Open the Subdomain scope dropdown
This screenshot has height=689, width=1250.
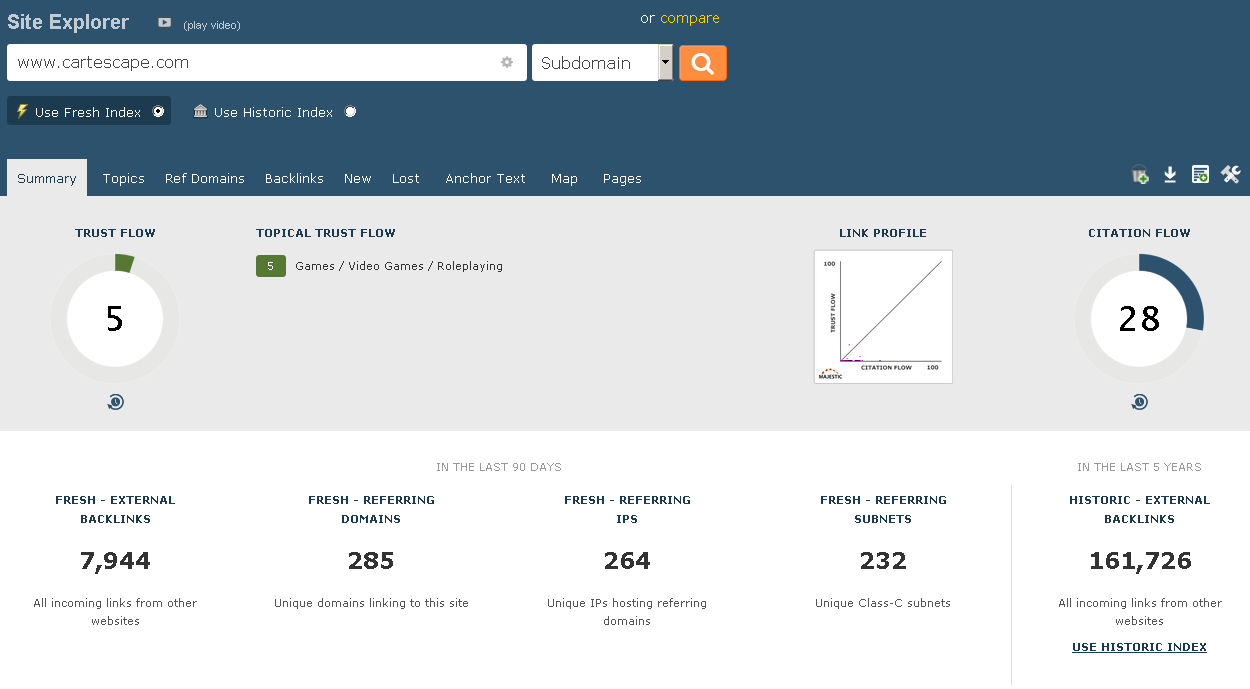pyautogui.click(x=665, y=63)
